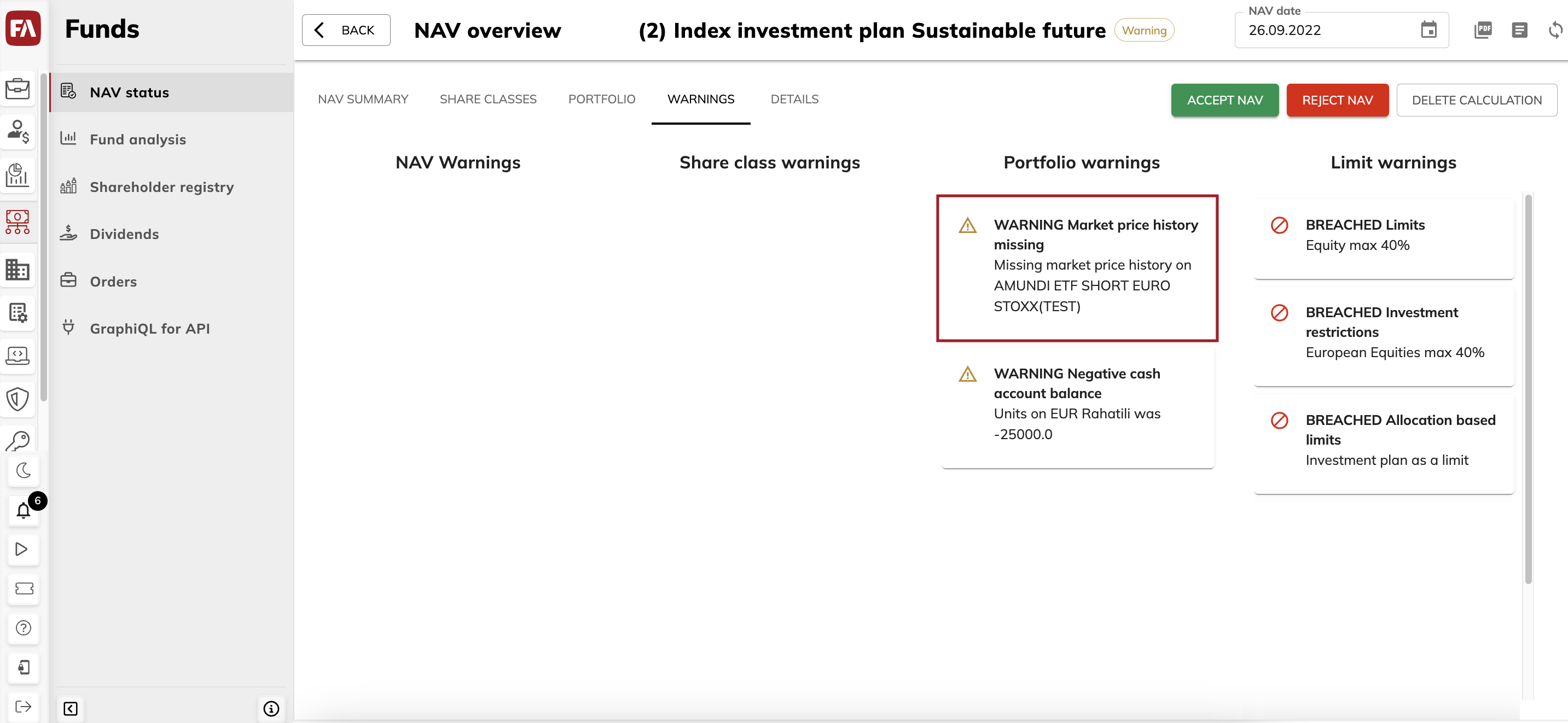Toggle dark mode moon icon

23,470
